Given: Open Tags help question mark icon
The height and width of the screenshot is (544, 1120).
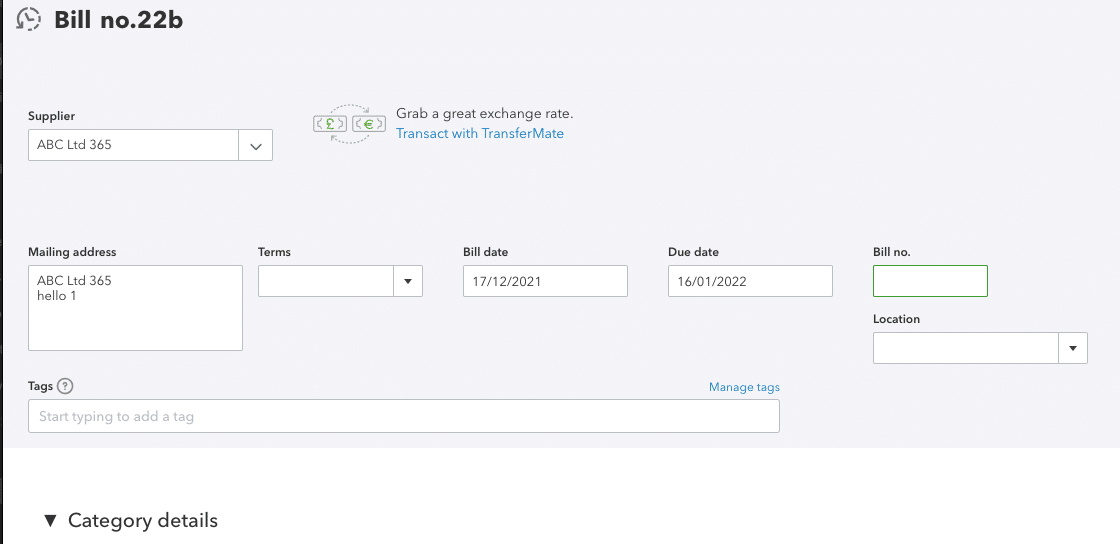Looking at the screenshot, I should tap(66, 386).
